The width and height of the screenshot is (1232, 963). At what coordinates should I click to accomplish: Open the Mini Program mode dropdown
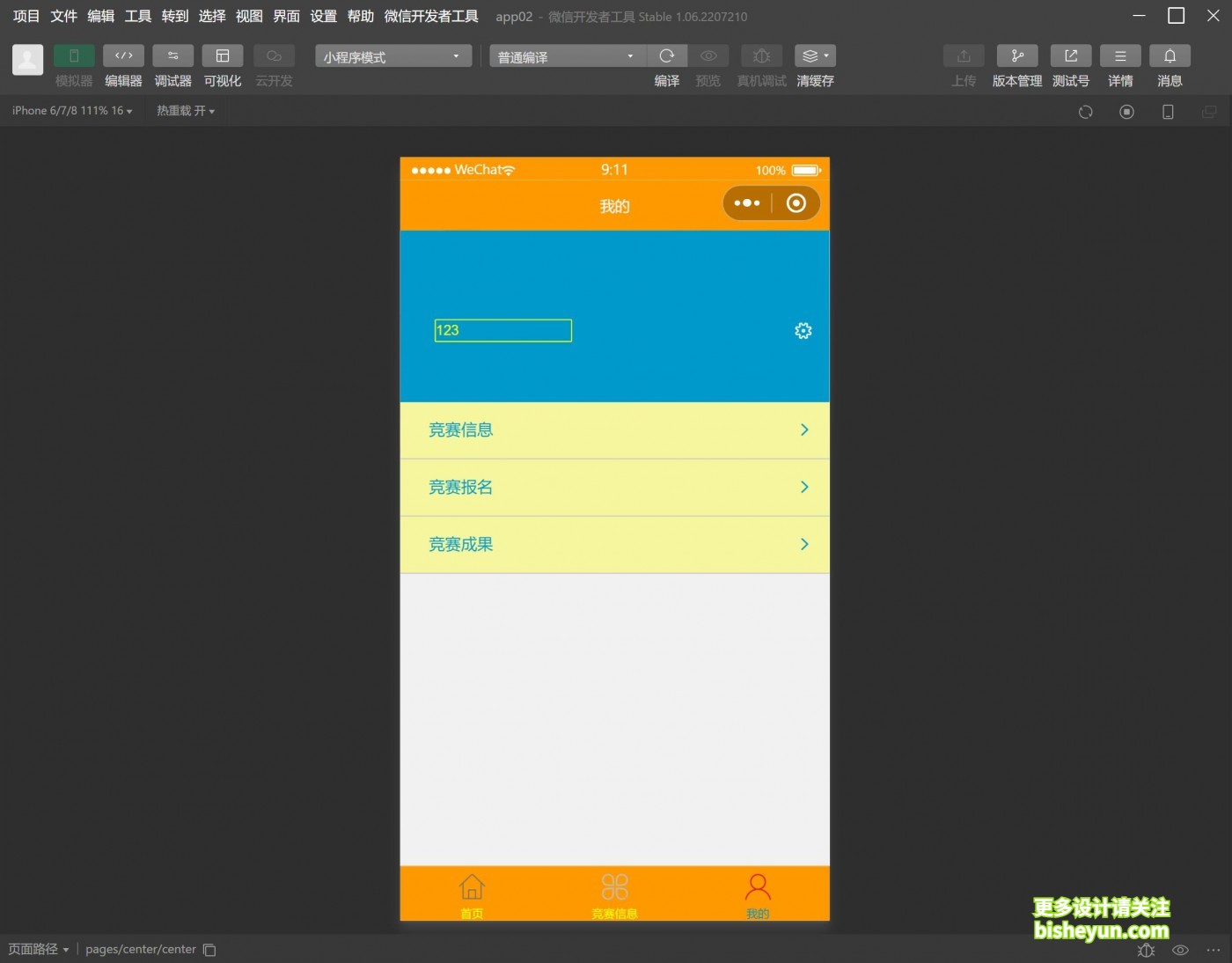(x=393, y=56)
